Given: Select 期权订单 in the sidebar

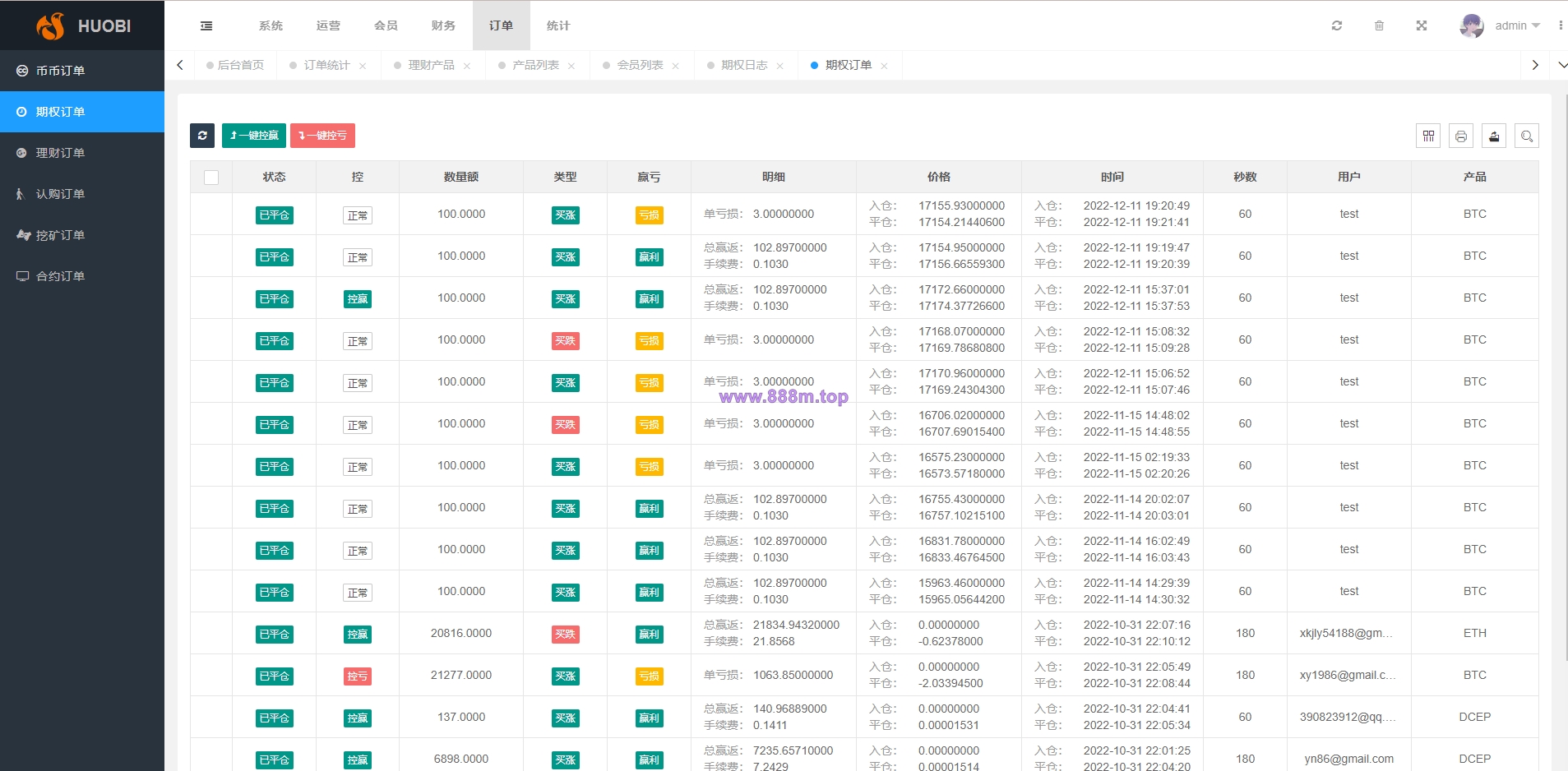Looking at the screenshot, I should tap(82, 112).
